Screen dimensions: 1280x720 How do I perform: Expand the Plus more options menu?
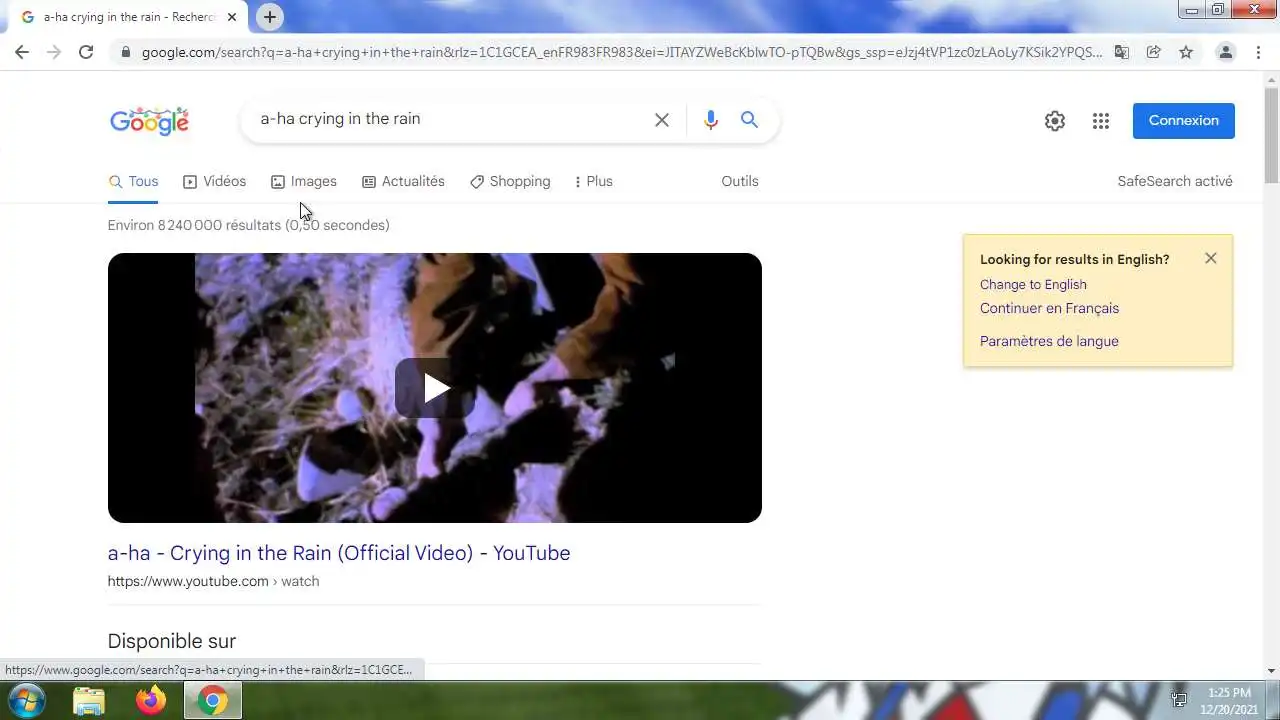pyautogui.click(x=593, y=181)
